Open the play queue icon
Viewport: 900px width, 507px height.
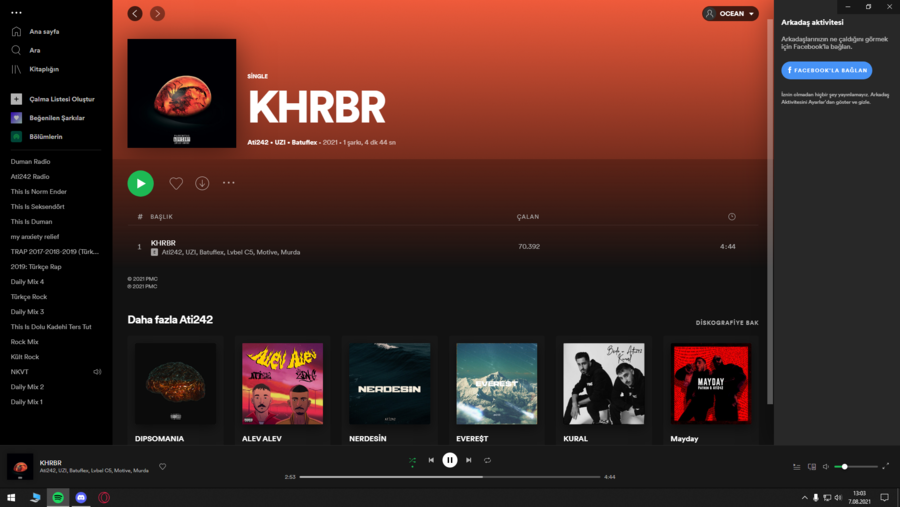(x=797, y=467)
